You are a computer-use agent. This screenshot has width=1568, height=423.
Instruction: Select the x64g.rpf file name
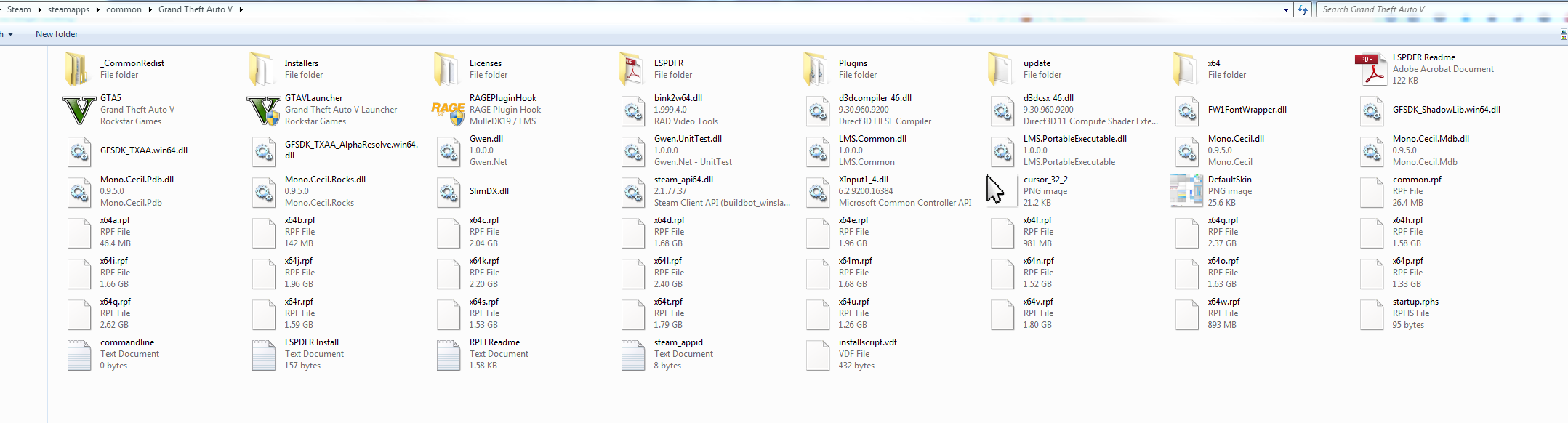click(x=1223, y=220)
